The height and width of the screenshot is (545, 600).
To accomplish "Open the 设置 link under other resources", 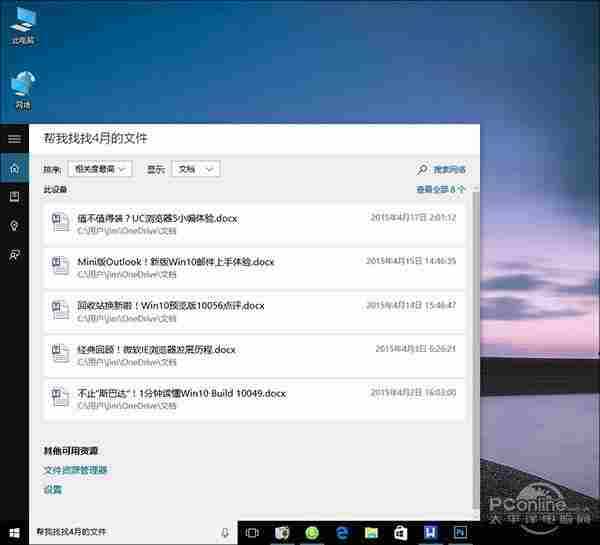I will [x=52, y=490].
